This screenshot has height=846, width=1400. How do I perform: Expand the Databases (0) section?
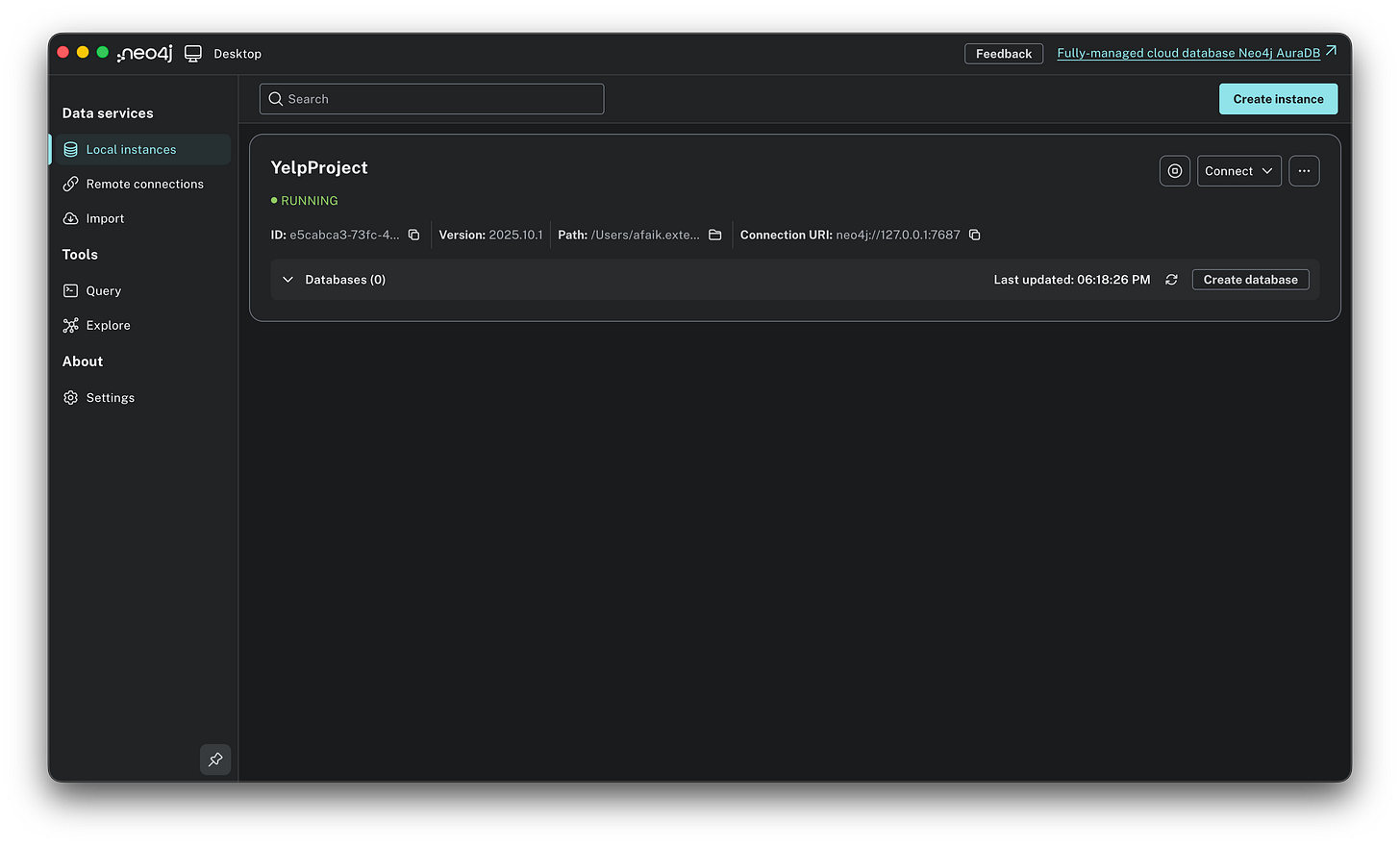(x=287, y=279)
